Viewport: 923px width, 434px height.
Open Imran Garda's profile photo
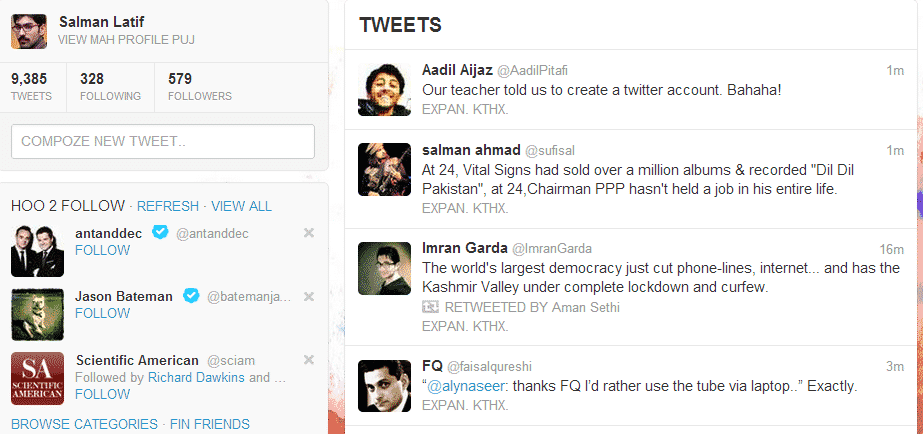click(x=385, y=267)
